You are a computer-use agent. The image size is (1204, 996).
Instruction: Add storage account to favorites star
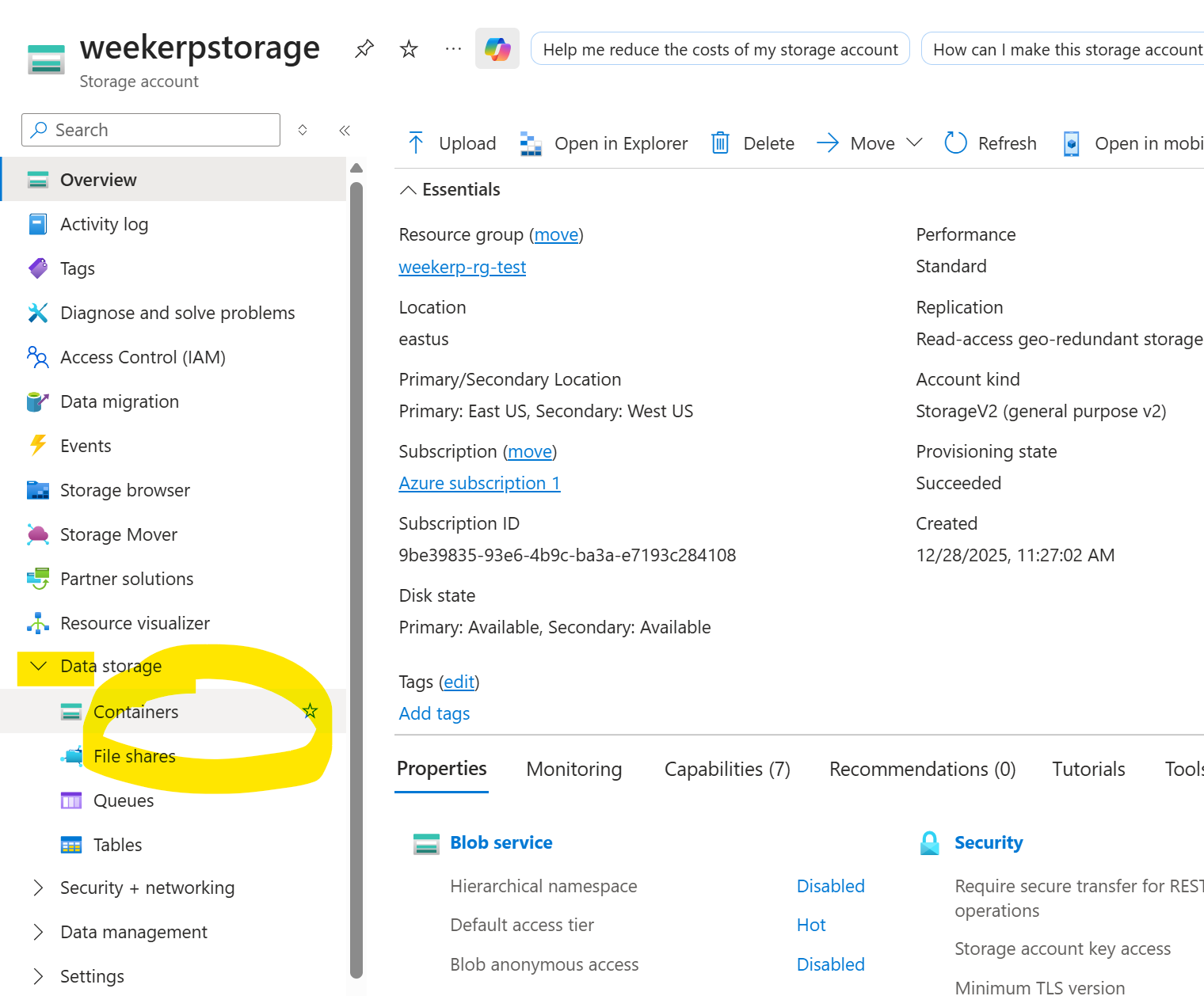click(409, 49)
